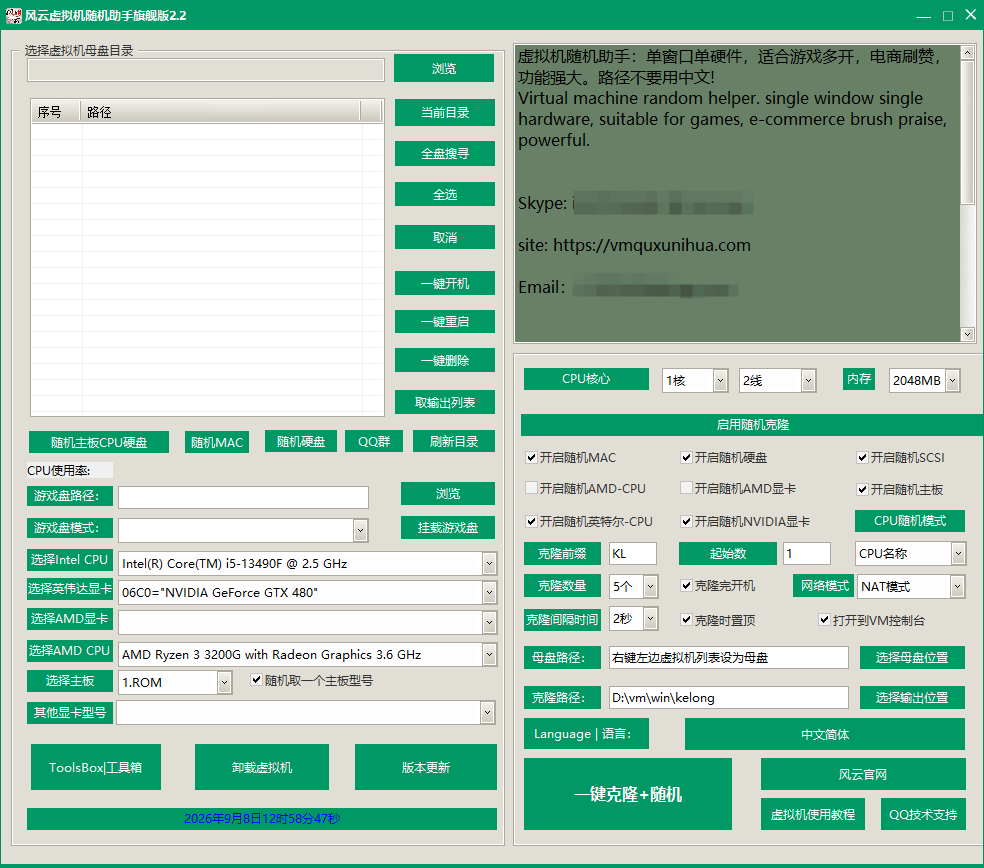Click the 一键开机 button

(444, 283)
